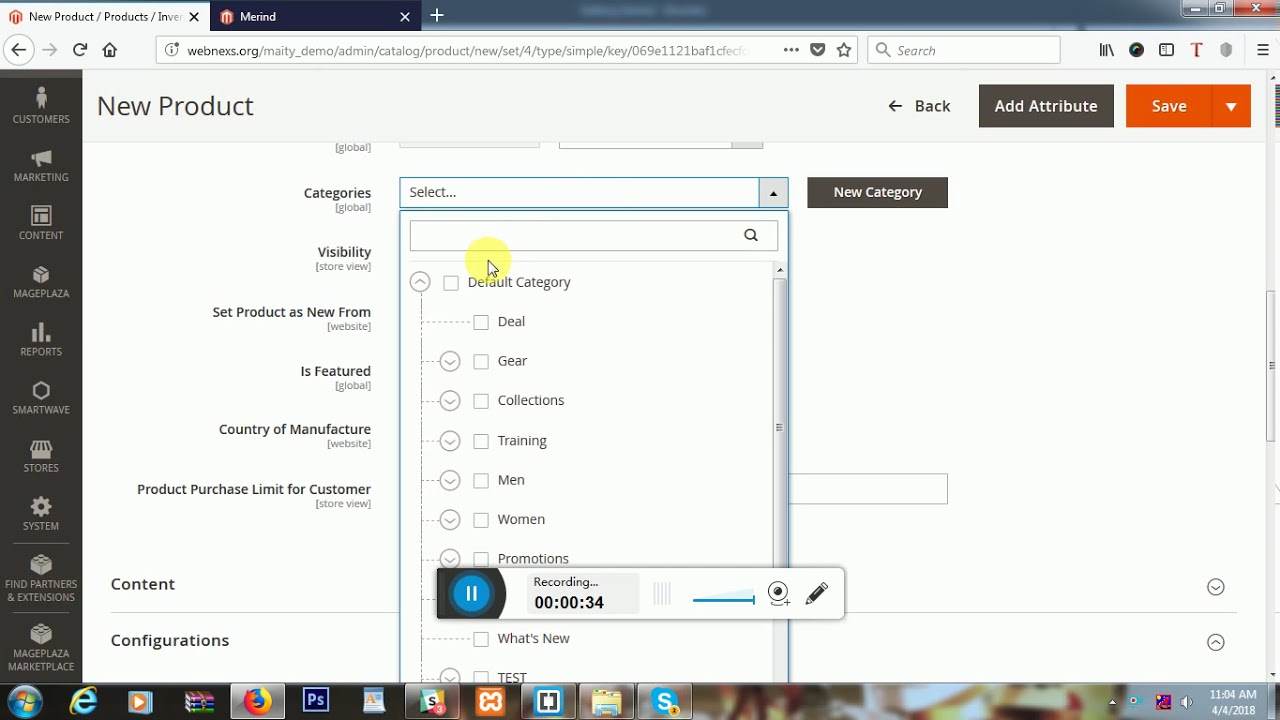Open the Mageplaza sidebar menu

click(41, 282)
